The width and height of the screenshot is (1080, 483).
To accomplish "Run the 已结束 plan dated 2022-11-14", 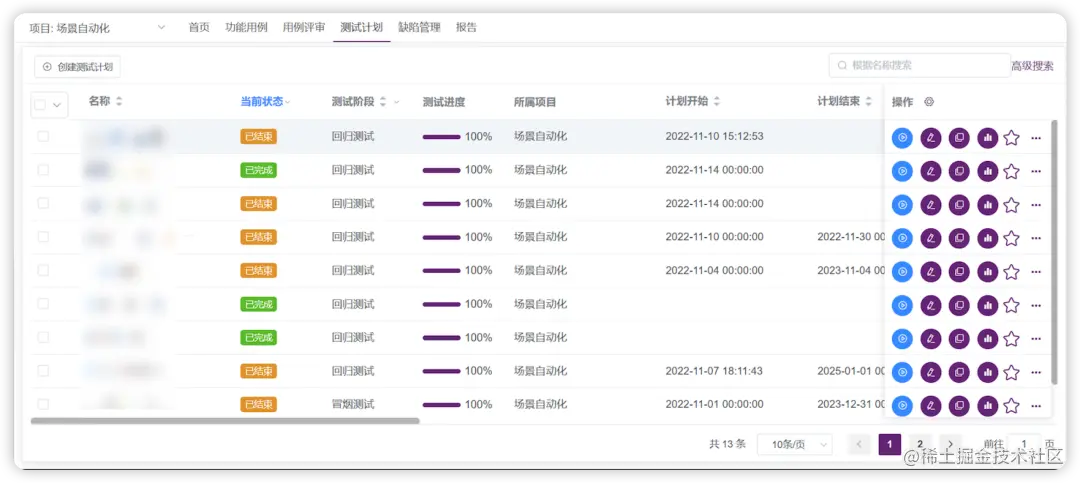I will [902, 205].
